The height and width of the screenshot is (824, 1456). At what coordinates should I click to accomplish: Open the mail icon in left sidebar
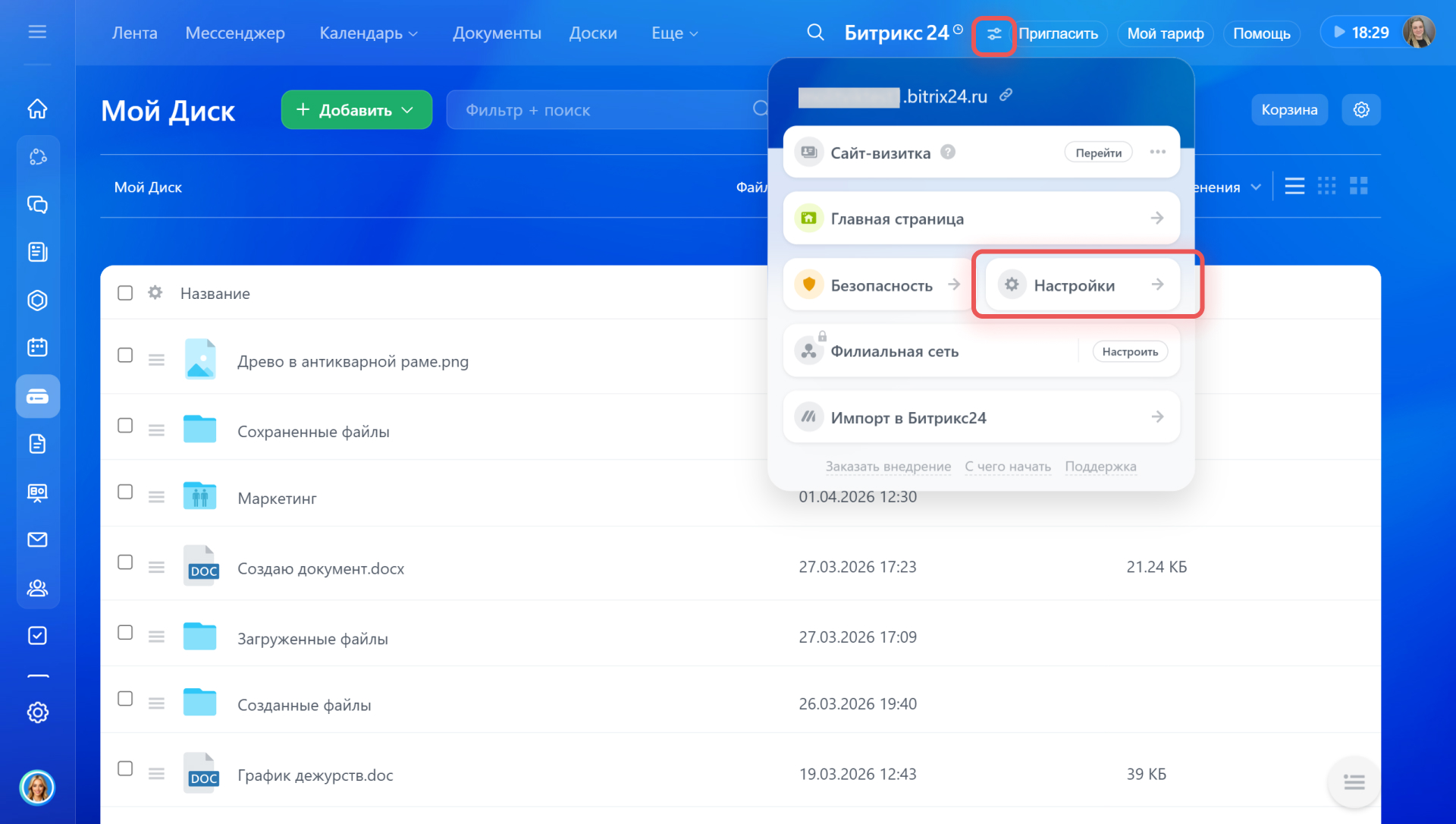coord(37,539)
